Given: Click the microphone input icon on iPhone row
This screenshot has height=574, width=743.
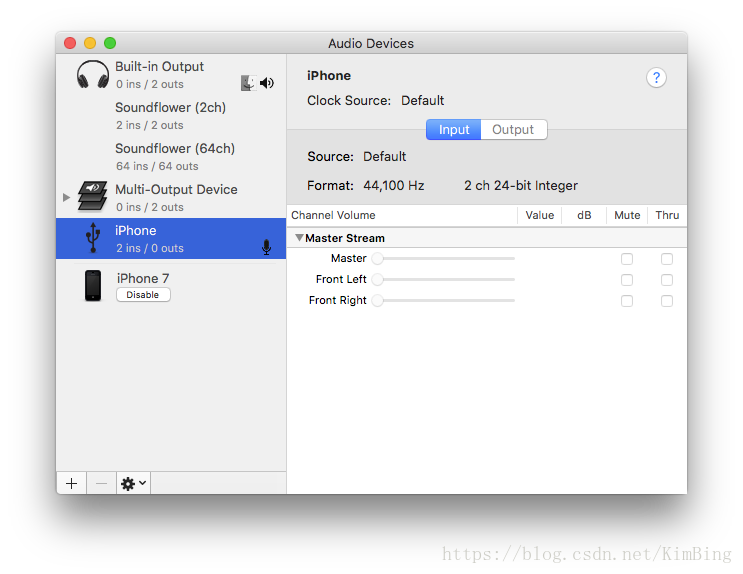Looking at the screenshot, I should click(x=267, y=247).
